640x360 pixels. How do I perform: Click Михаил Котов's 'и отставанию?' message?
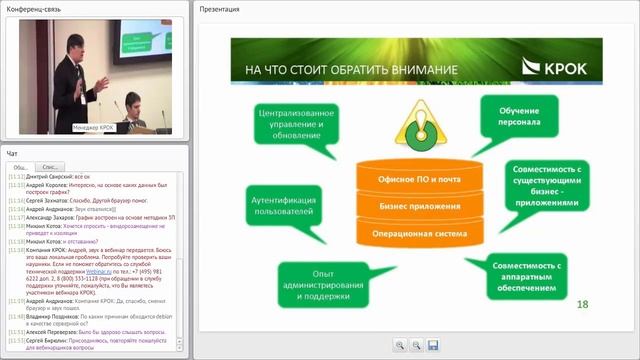pyautogui.click(x=53, y=242)
